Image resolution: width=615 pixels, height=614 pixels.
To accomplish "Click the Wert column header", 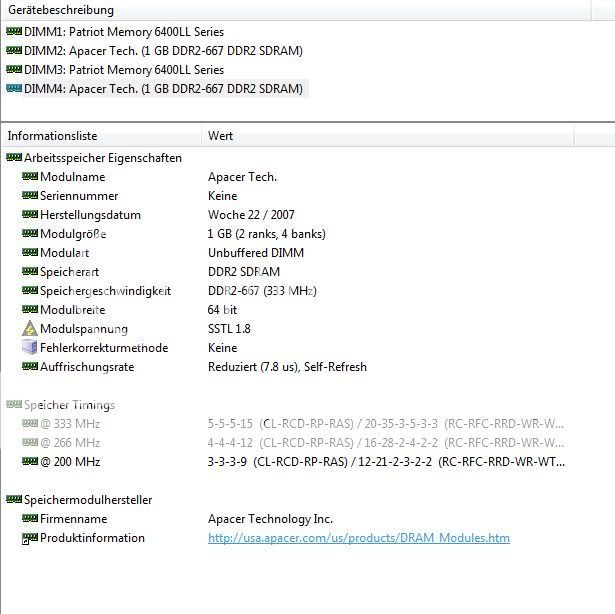I will click(x=388, y=136).
